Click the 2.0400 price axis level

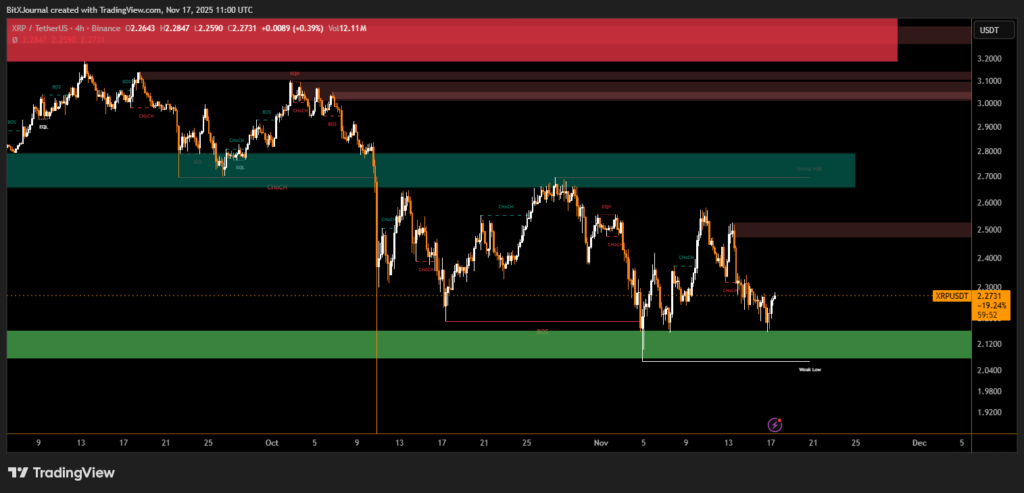point(988,370)
